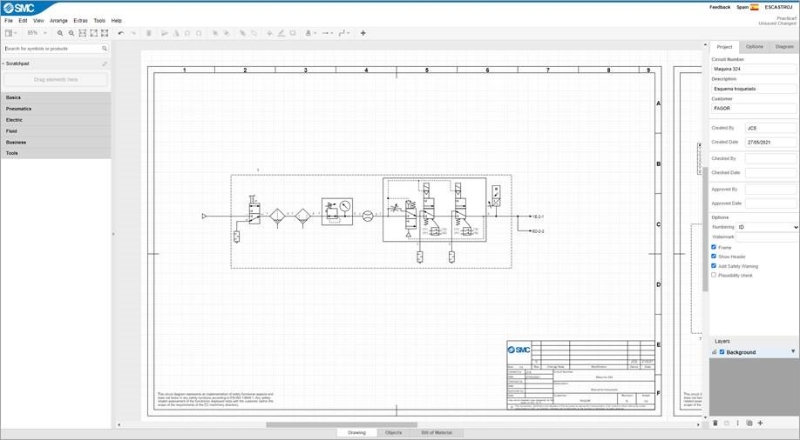
Task: Switch to the Options tab
Action: pos(755,47)
